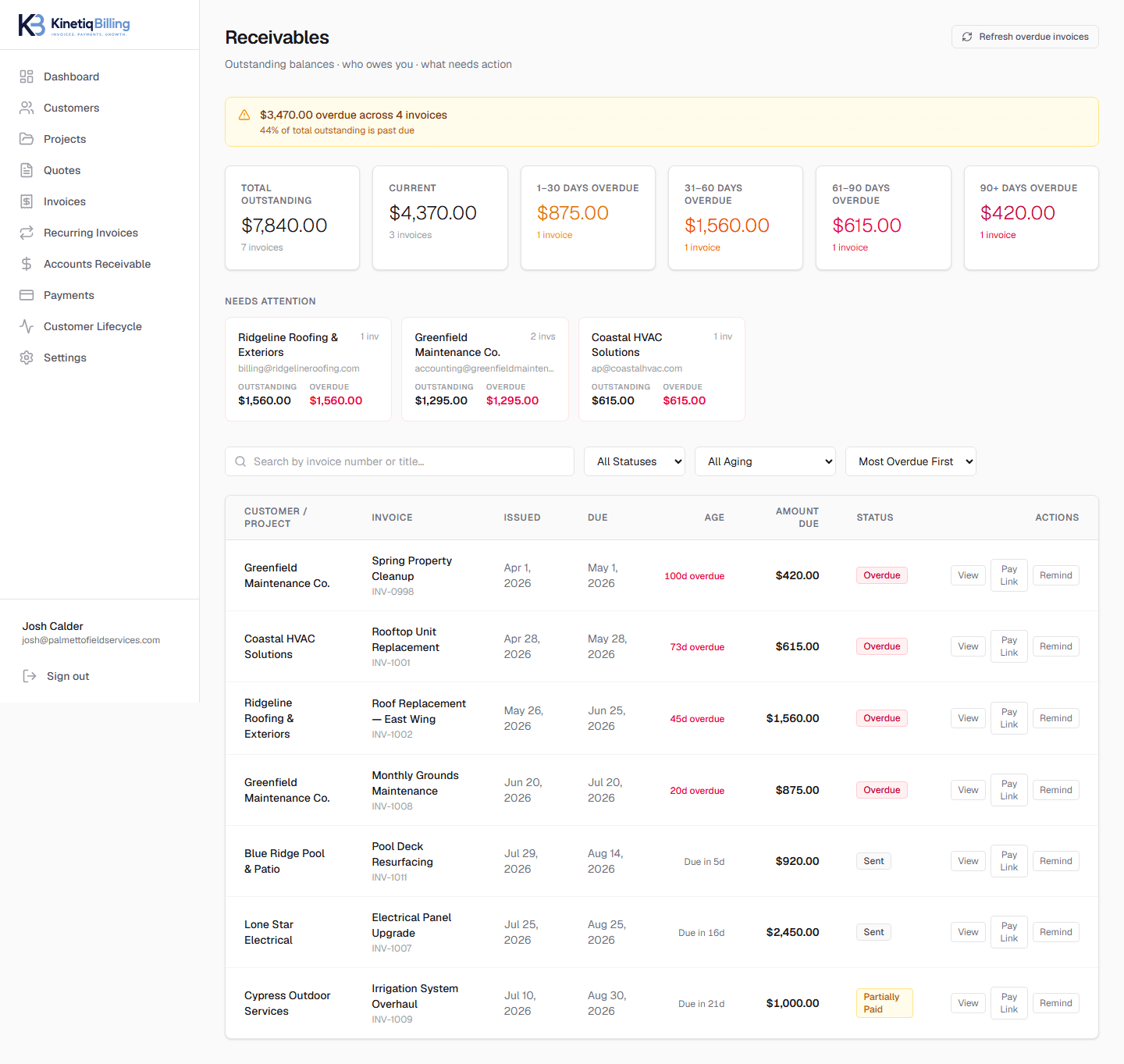The image size is (1124, 1064).
Task: Click the 61–90 Days Overdue card
Action: pyautogui.click(x=884, y=218)
